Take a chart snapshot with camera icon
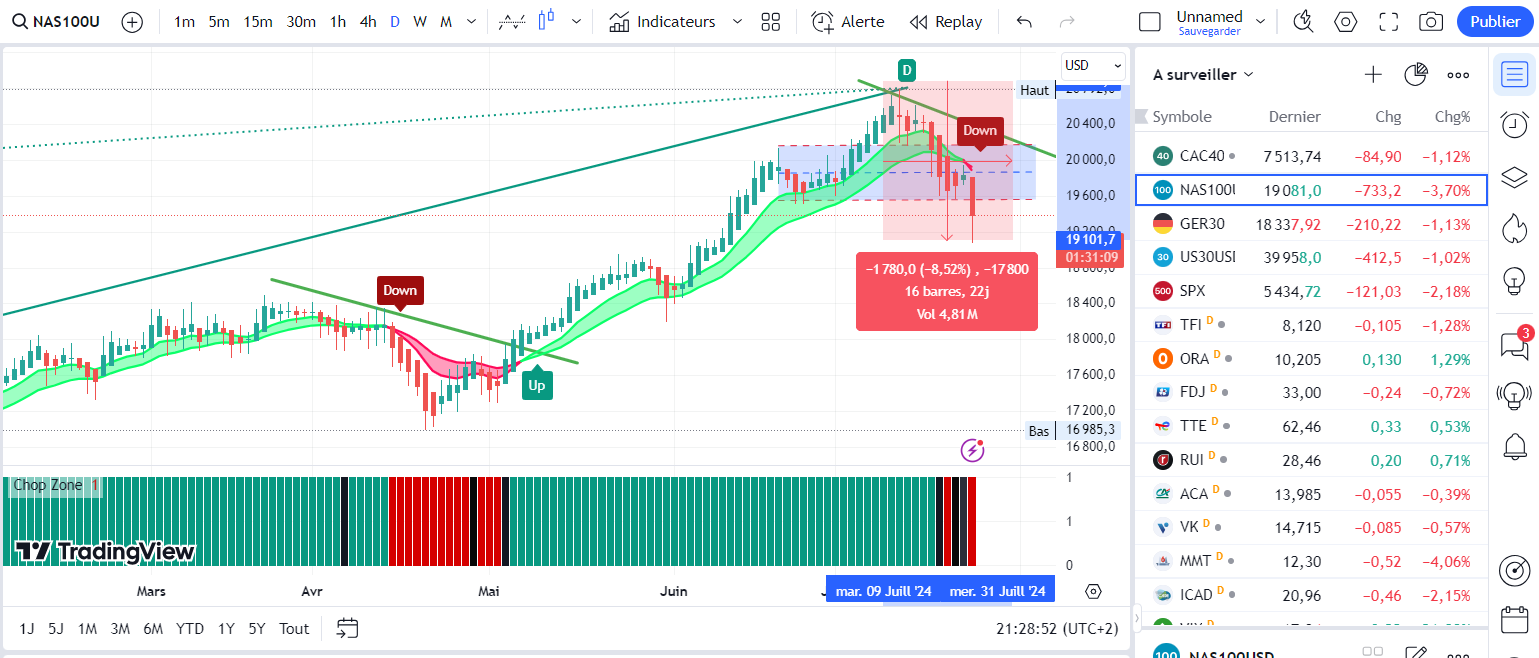 point(1431,22)
